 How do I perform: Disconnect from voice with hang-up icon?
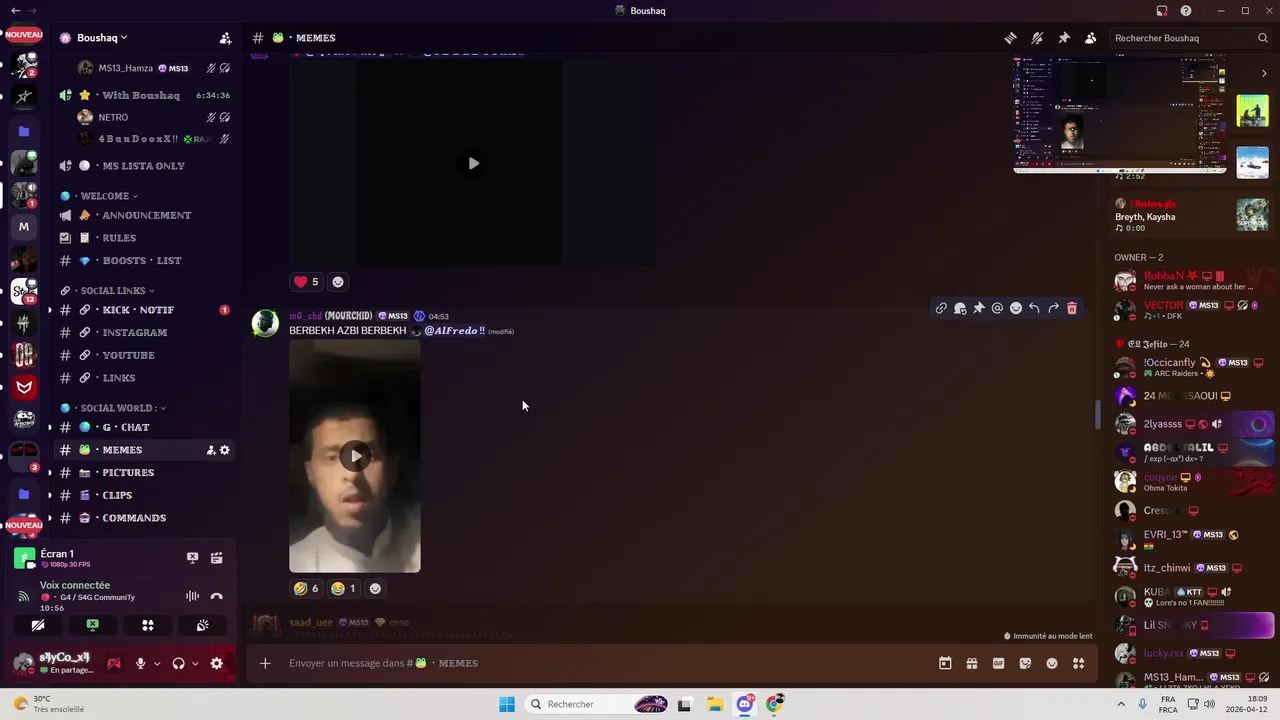[217, 596]
